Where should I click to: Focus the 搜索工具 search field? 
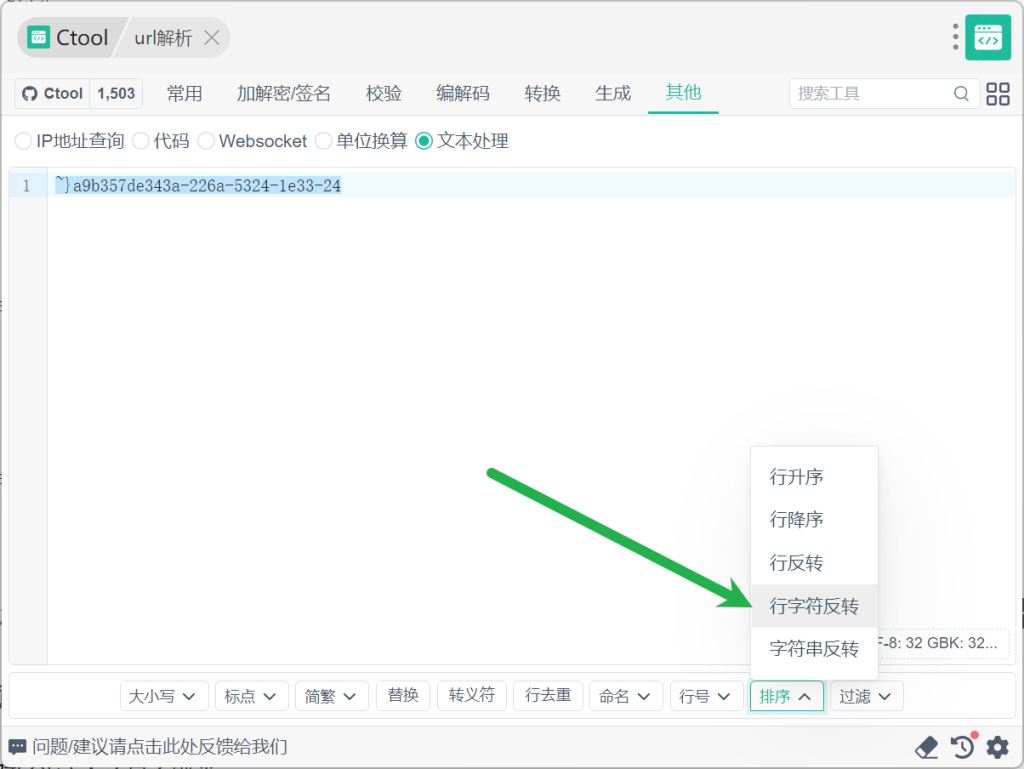click(x=870, y=94)
